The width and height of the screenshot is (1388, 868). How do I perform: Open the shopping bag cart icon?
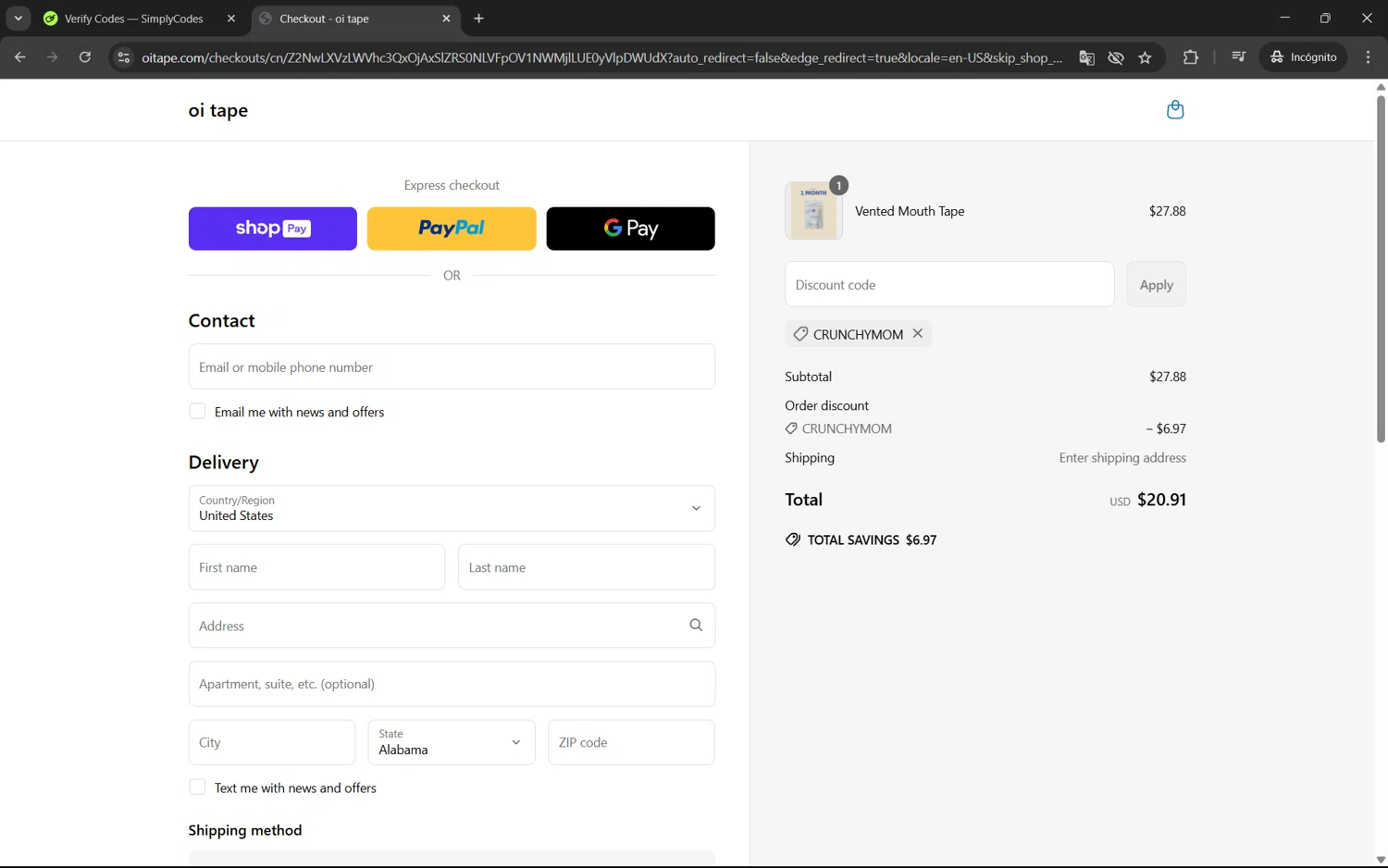[1175, 109]
